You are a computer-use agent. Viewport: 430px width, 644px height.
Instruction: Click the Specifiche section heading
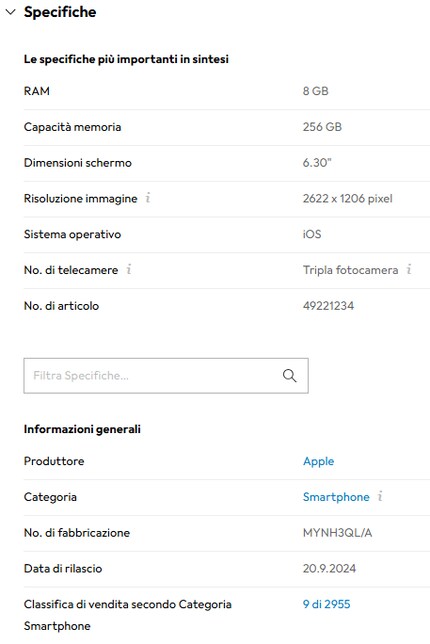(60, 12)
